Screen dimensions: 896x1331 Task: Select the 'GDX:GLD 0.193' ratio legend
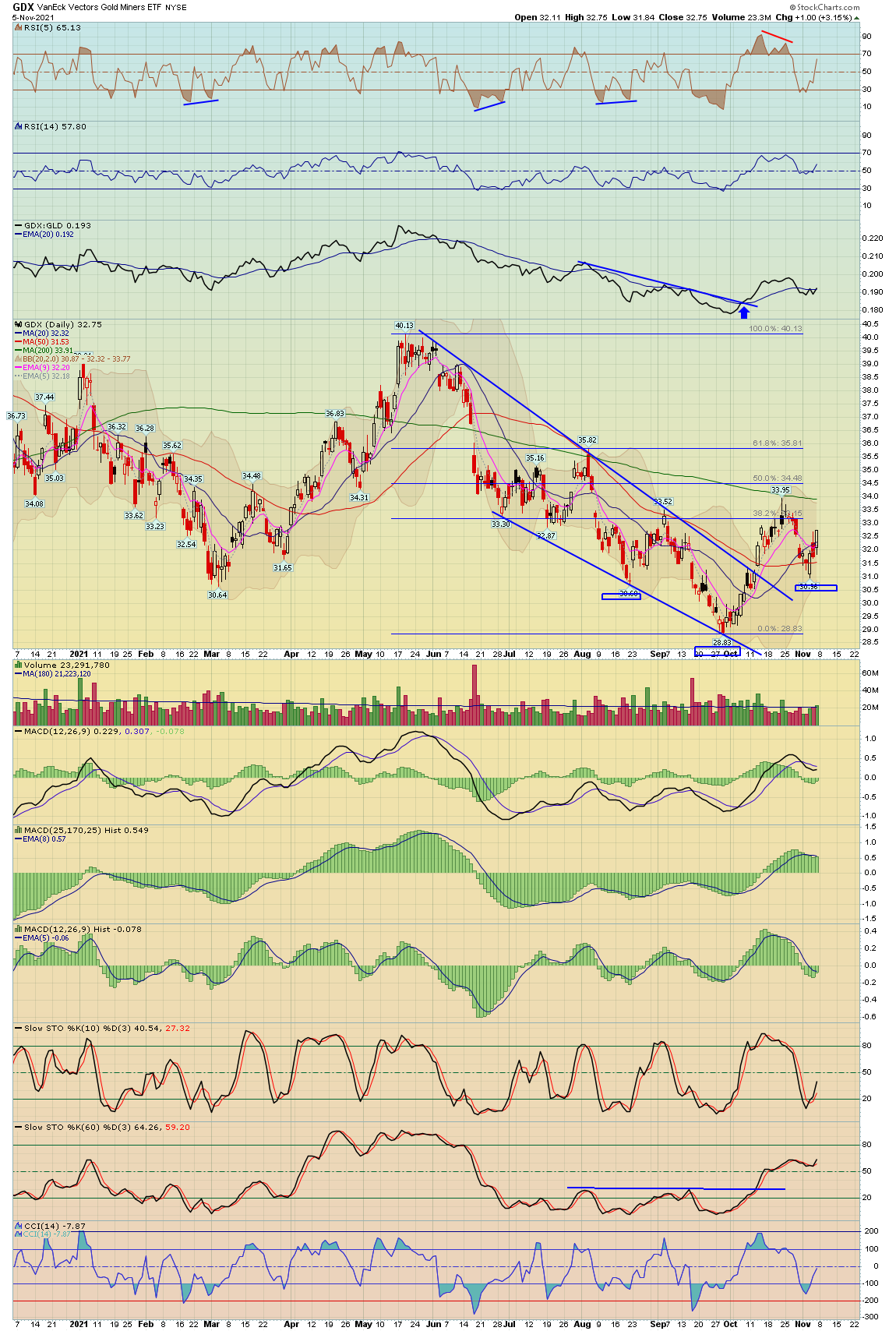pos(53,225)
